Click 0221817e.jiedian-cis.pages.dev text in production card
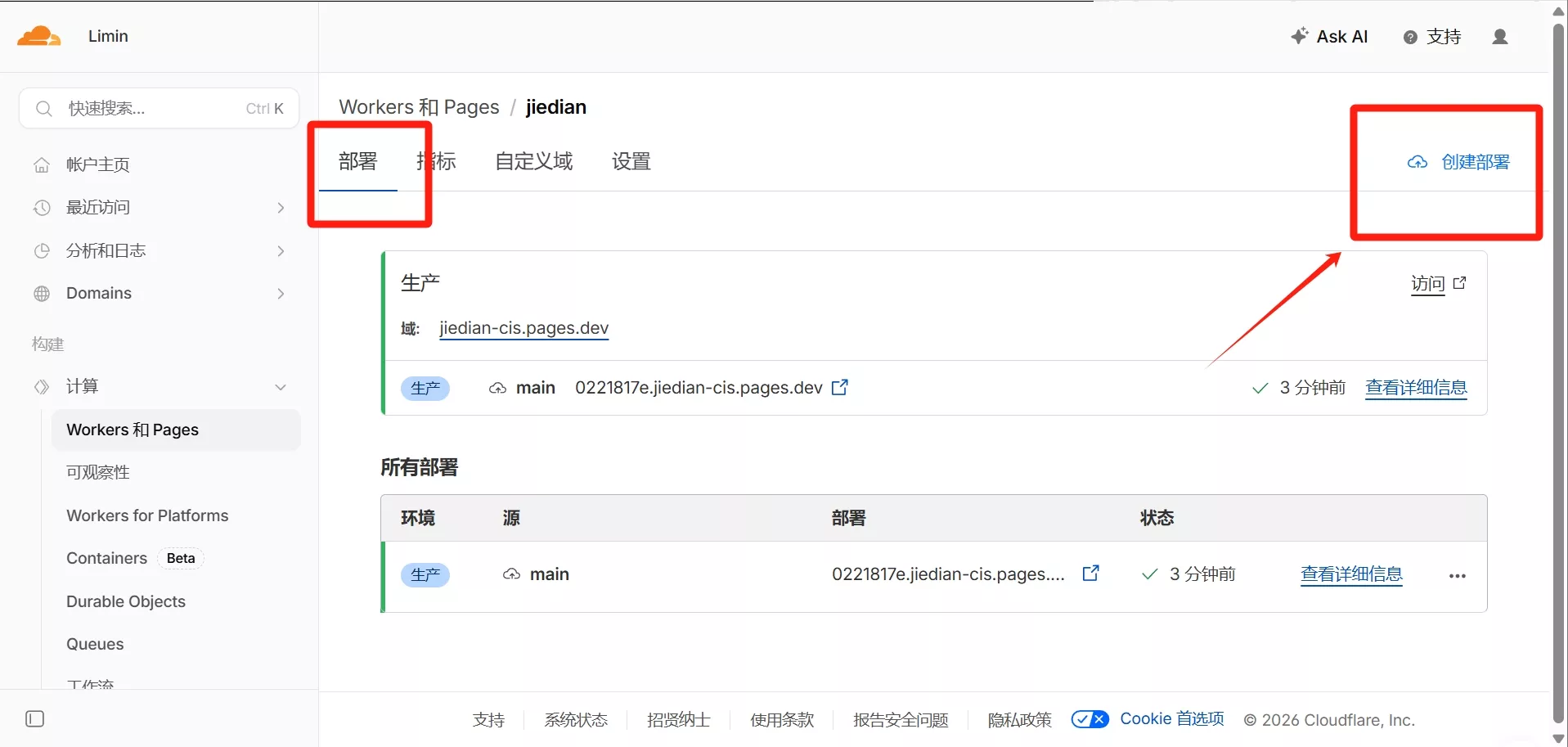This screenshot has height=747, width=1568. pyautogui.click(x=699, y=388)
